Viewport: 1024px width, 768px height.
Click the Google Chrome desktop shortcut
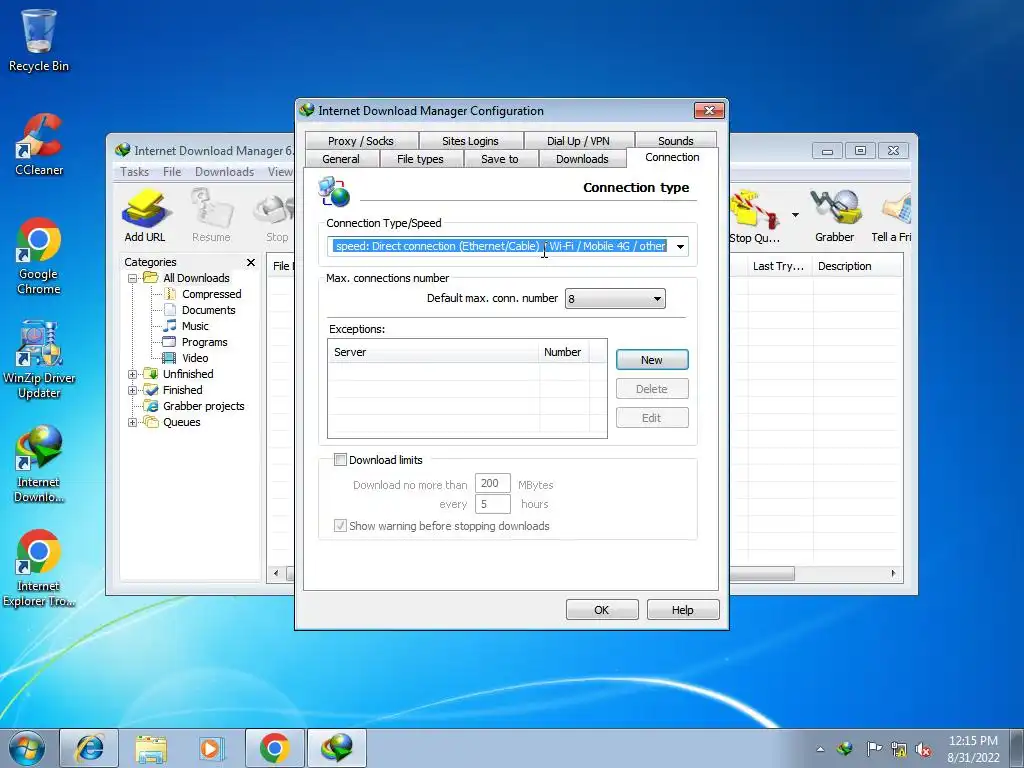tap(39, 256)
